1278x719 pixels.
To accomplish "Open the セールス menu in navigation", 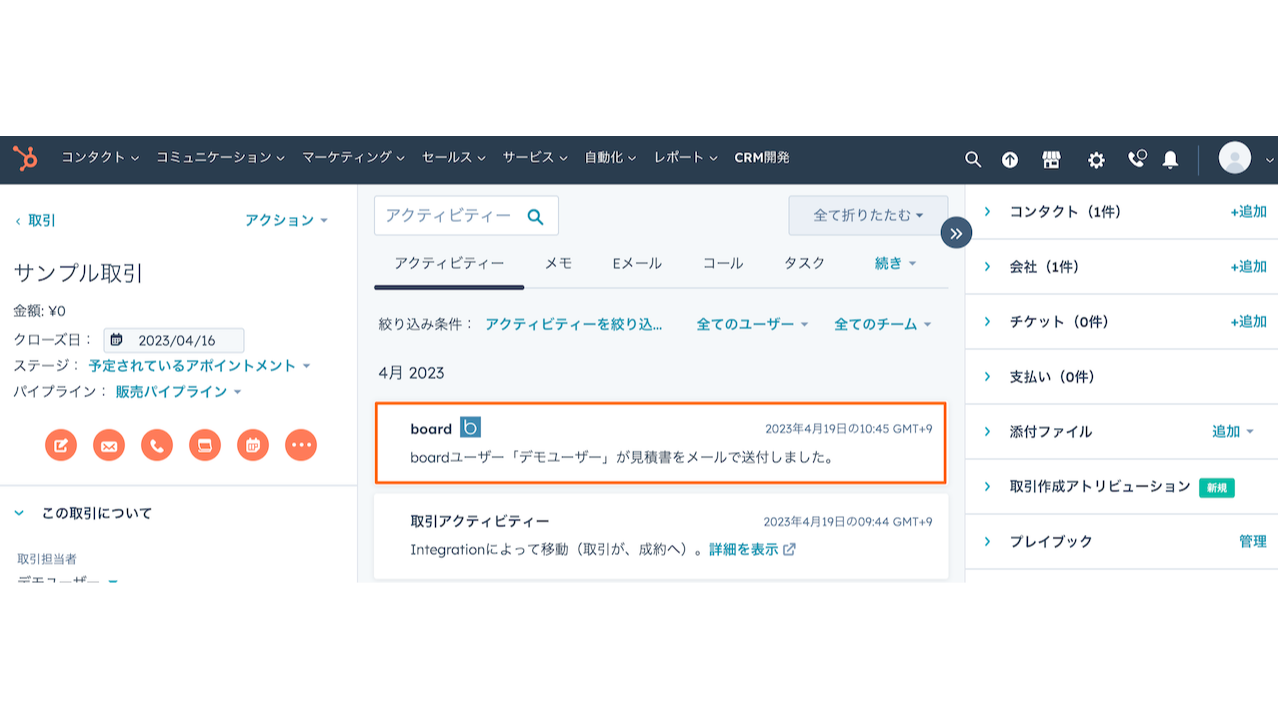I will (453, 158).
